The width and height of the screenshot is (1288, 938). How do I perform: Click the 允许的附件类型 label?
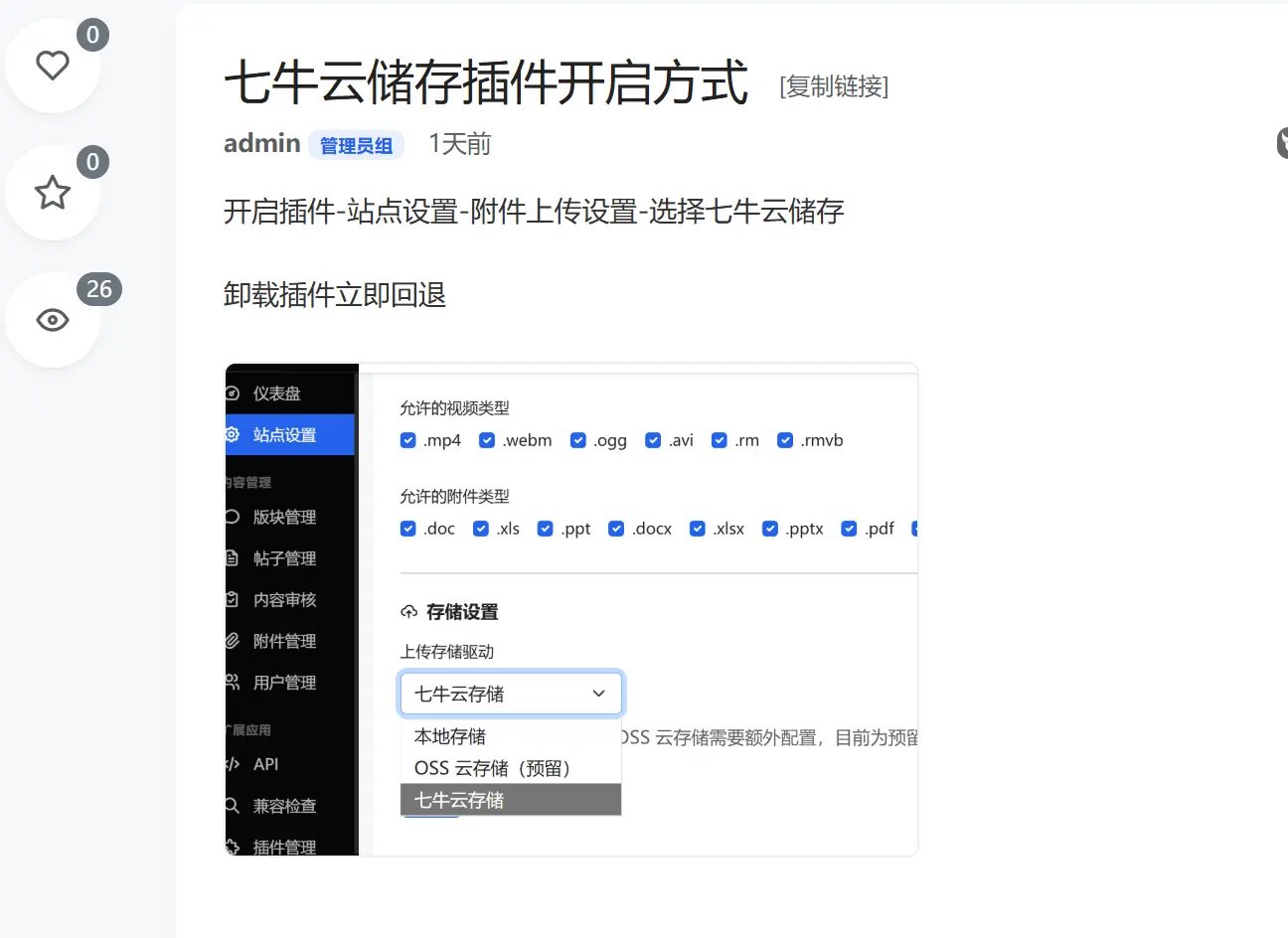click(x=454, y=496)
